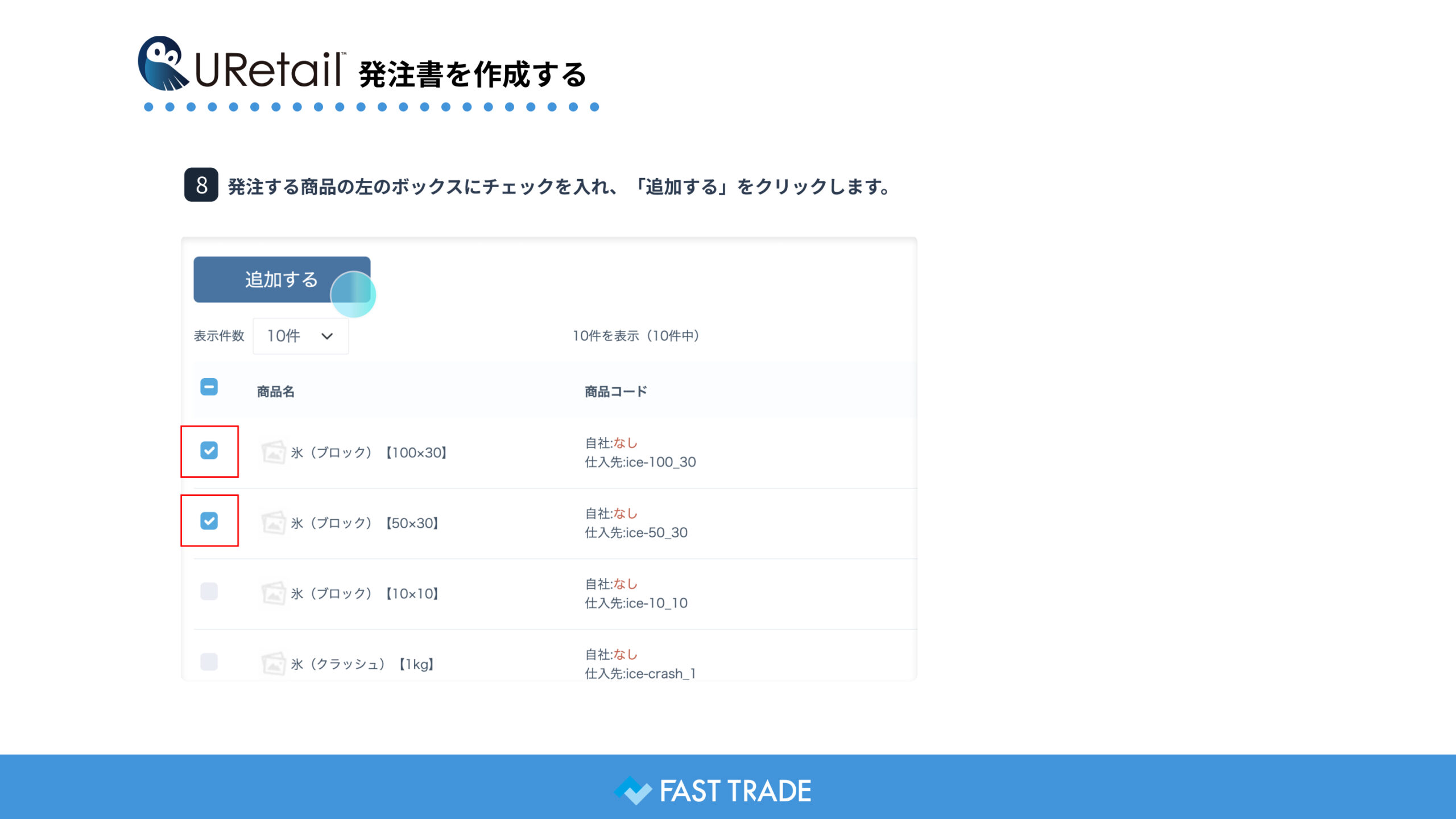This screenshot has width=1456, height=819.
Task: Click image placeholder icon for 【10×10】 product
Action: (x=274, y=594)
